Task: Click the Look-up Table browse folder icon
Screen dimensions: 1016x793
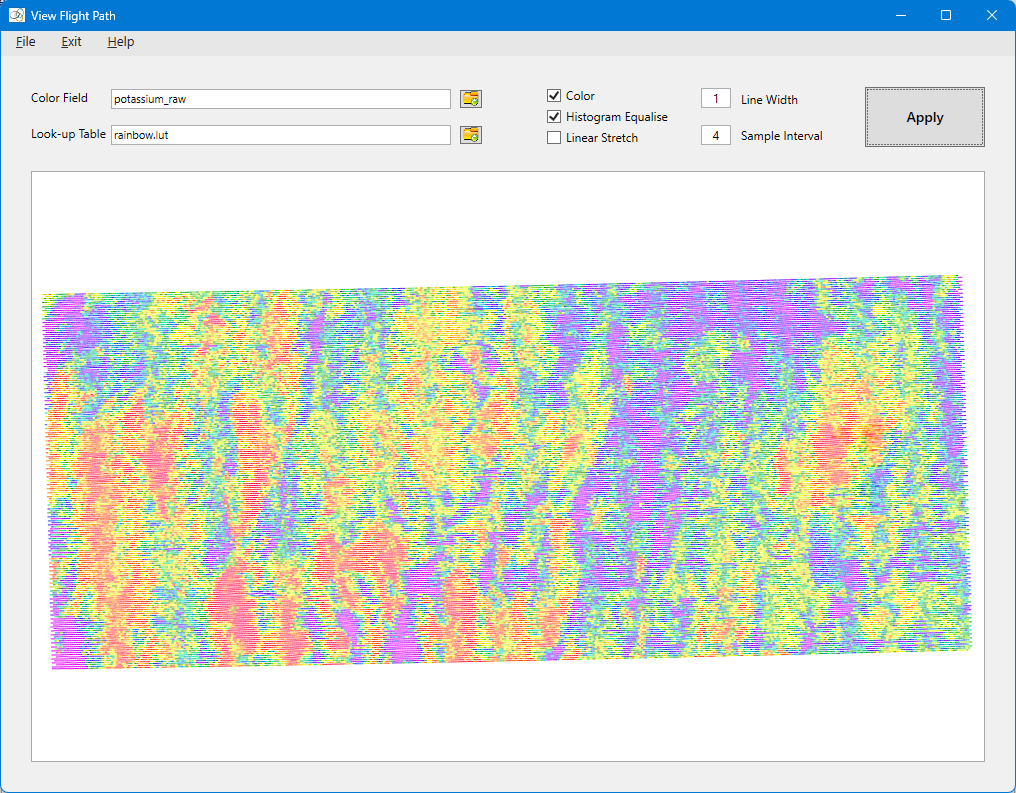Action: [470, 135]
